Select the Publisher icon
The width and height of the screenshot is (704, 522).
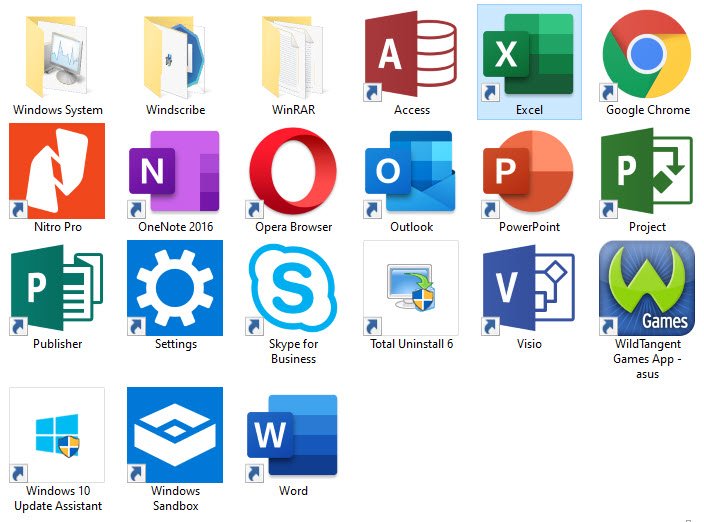pyautogui.click(x=57, y=289)
